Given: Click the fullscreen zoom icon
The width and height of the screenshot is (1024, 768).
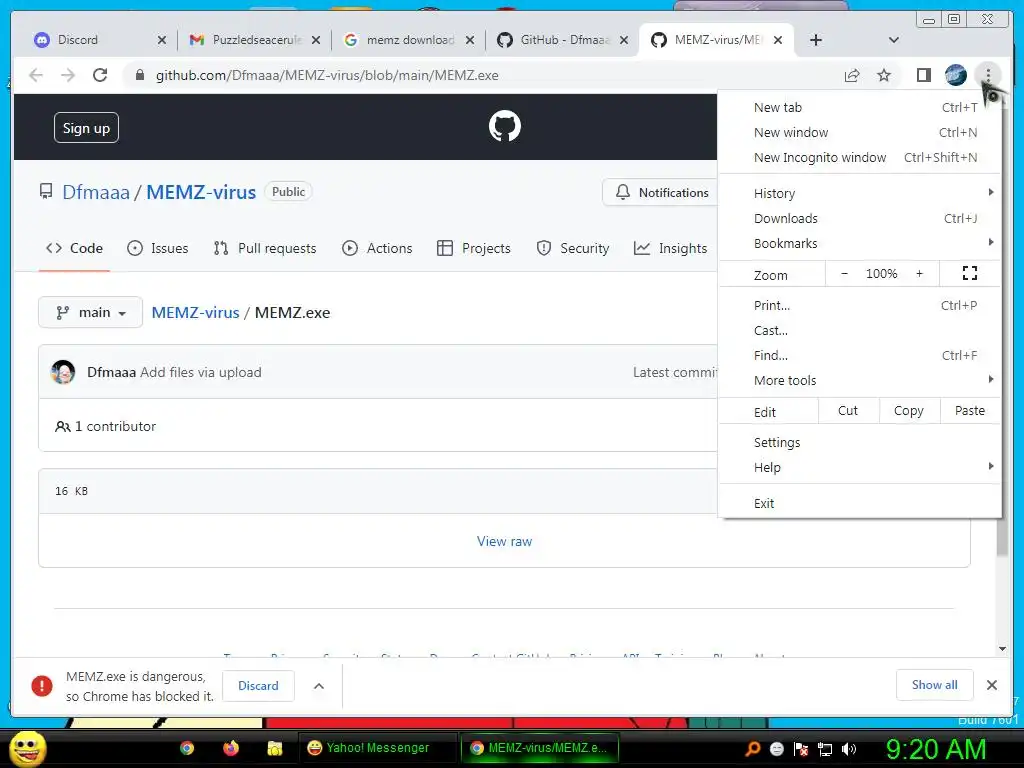Looking at the screenshot, I should pos(970,274).
